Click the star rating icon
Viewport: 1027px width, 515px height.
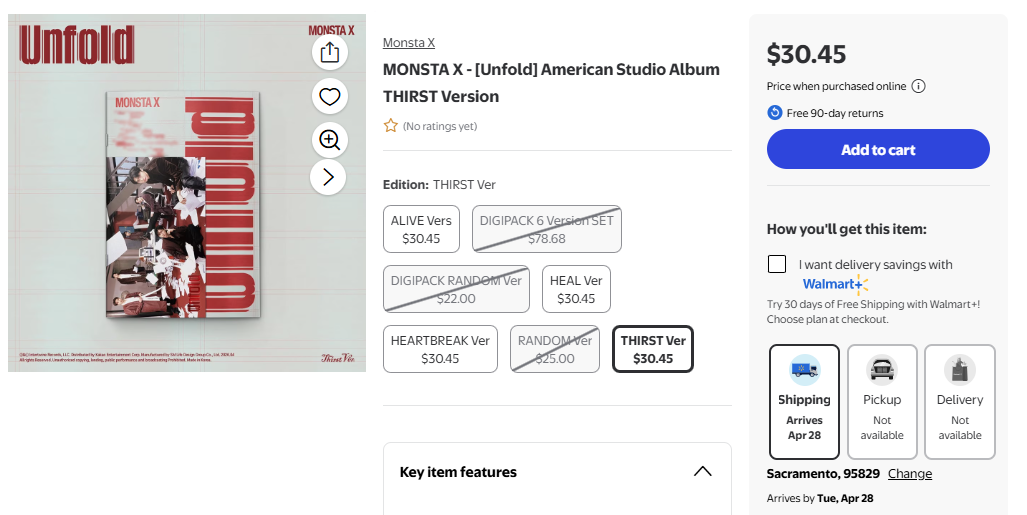391,126
